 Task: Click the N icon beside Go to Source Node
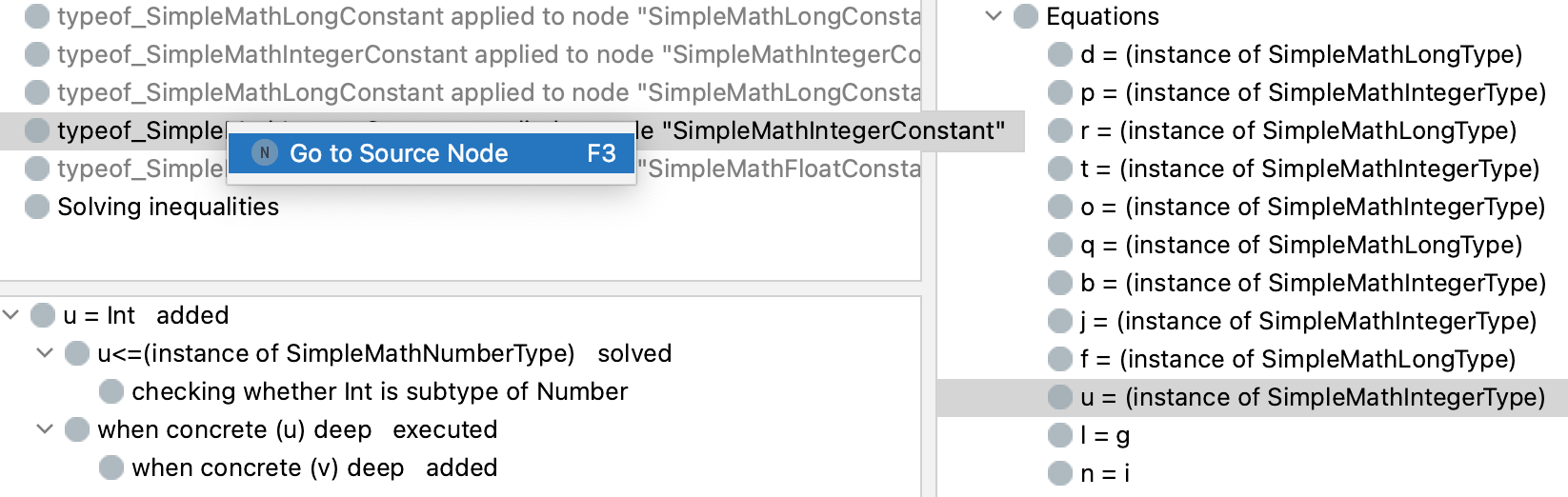click(265, 153)
